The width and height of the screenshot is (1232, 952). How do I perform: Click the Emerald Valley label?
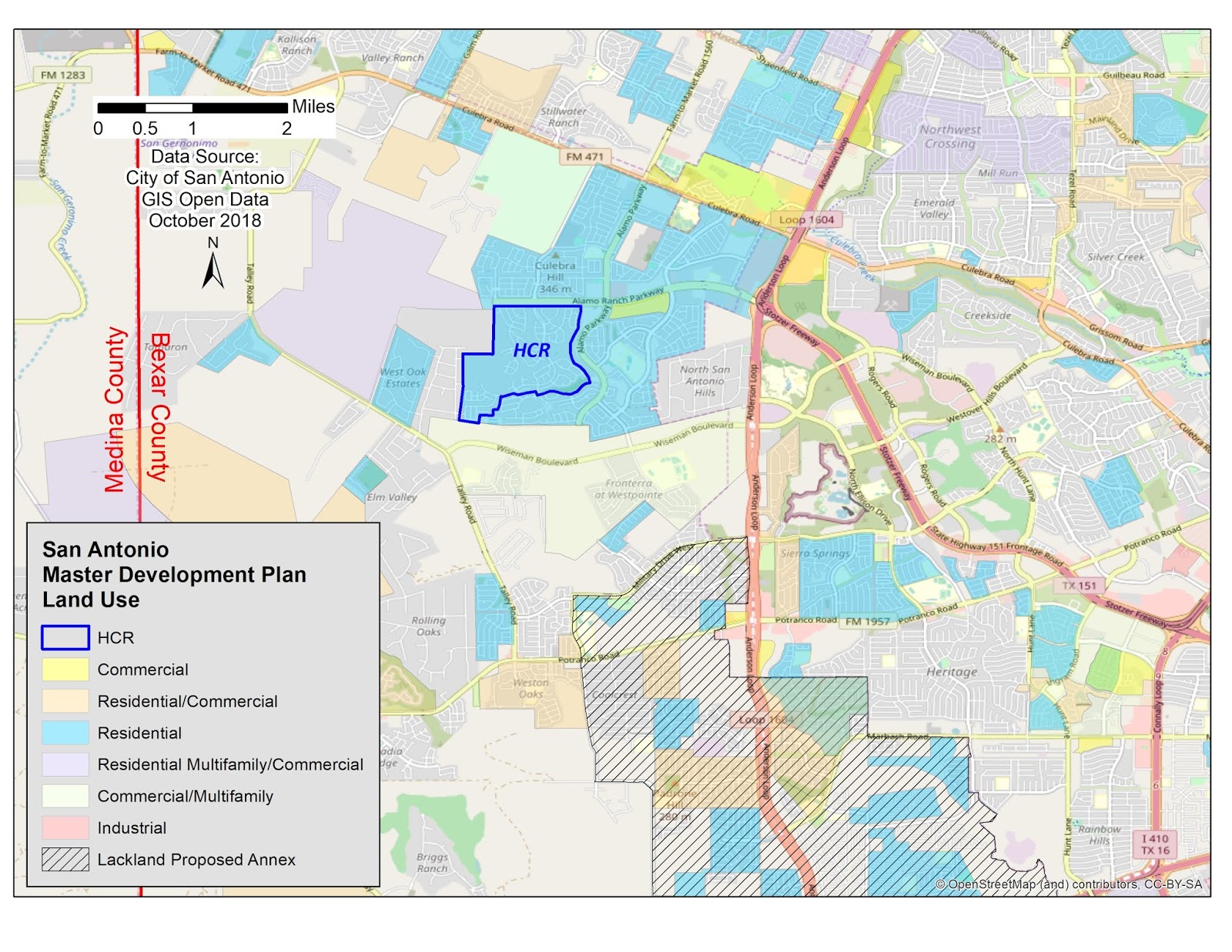pyautogui.click(x=934, y=209)
